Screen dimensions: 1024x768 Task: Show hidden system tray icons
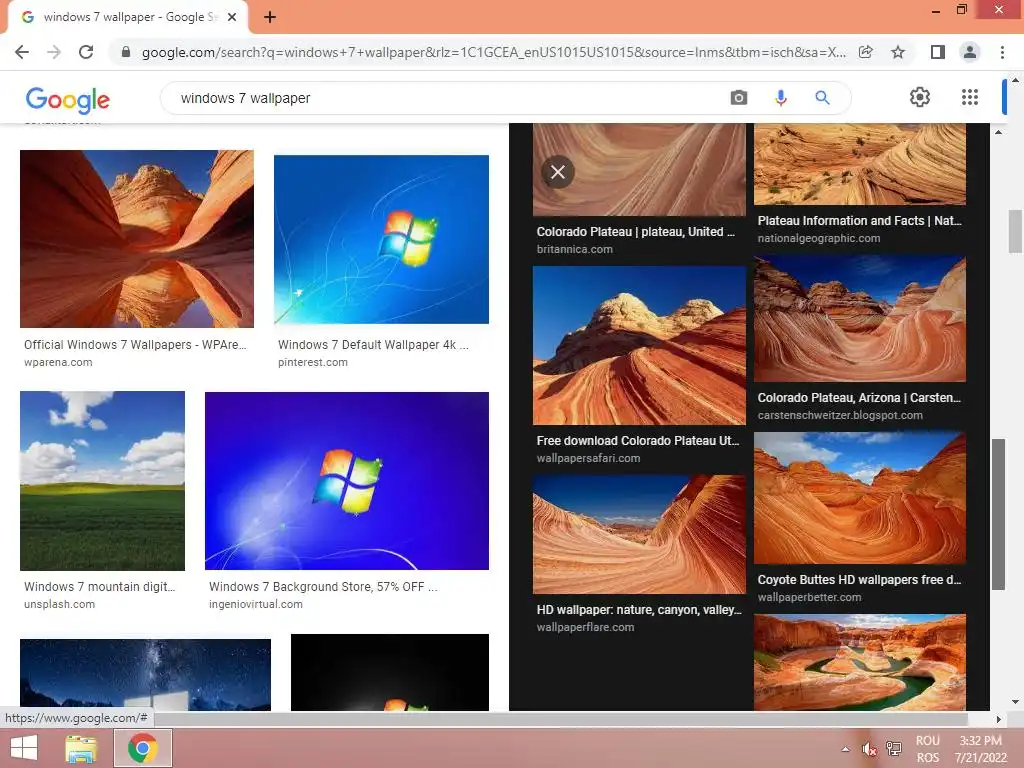pyautogui.click(x=846, y=749)
